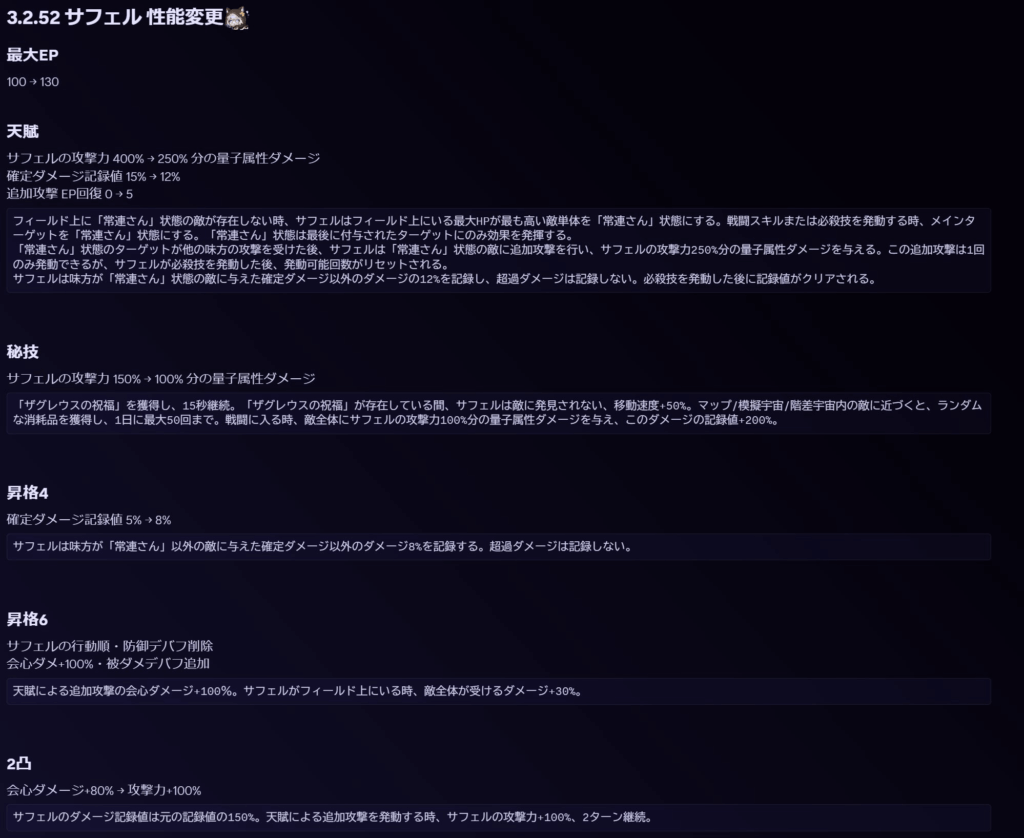Click the character emoji icon beside the title
The image size is (1024, 838).
[237, 18]
